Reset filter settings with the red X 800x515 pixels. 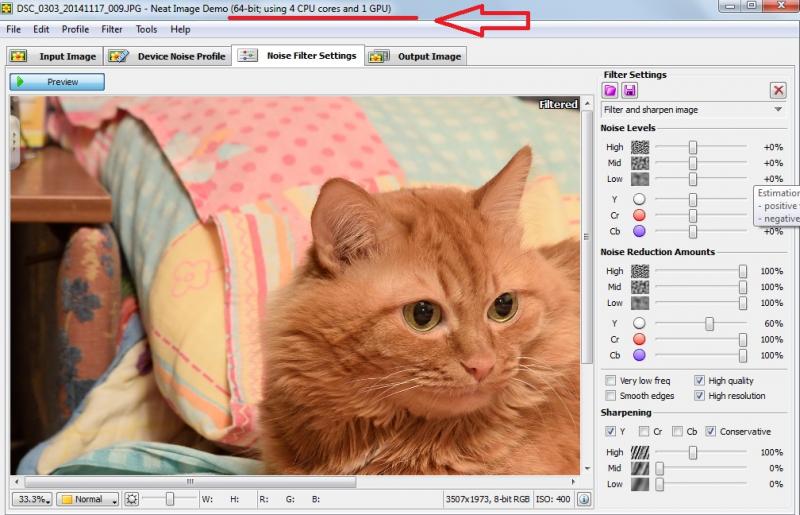pyautogui.click(x=778, y=91)
